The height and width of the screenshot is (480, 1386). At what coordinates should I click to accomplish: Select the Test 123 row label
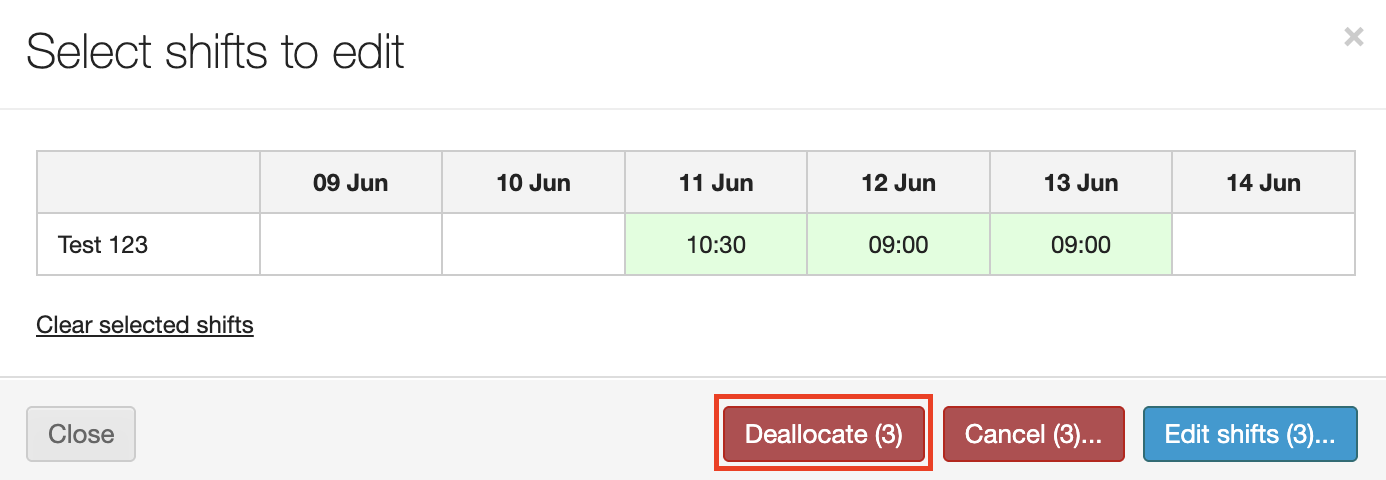pyautogui.click(x=103, y=244)
